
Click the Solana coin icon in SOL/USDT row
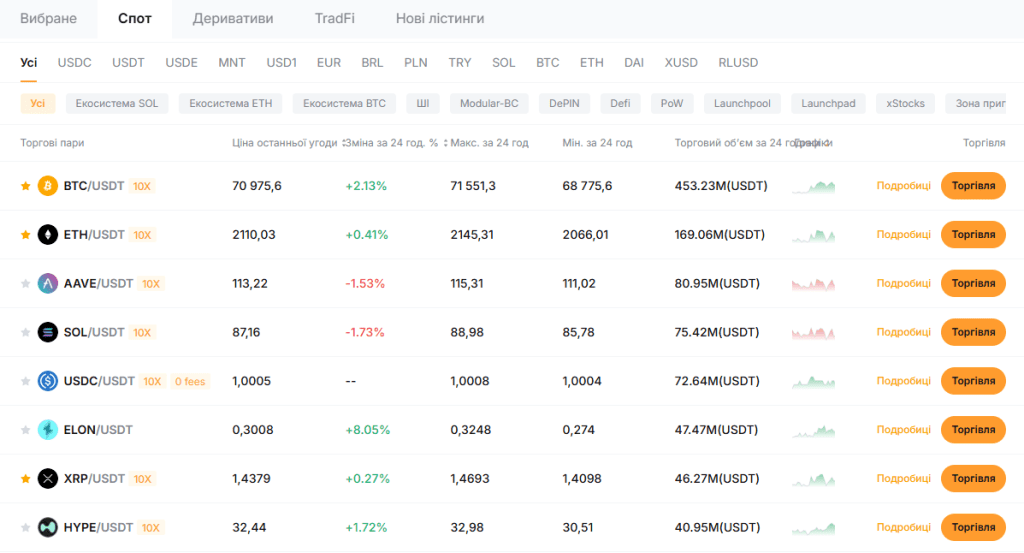point(48,332)
